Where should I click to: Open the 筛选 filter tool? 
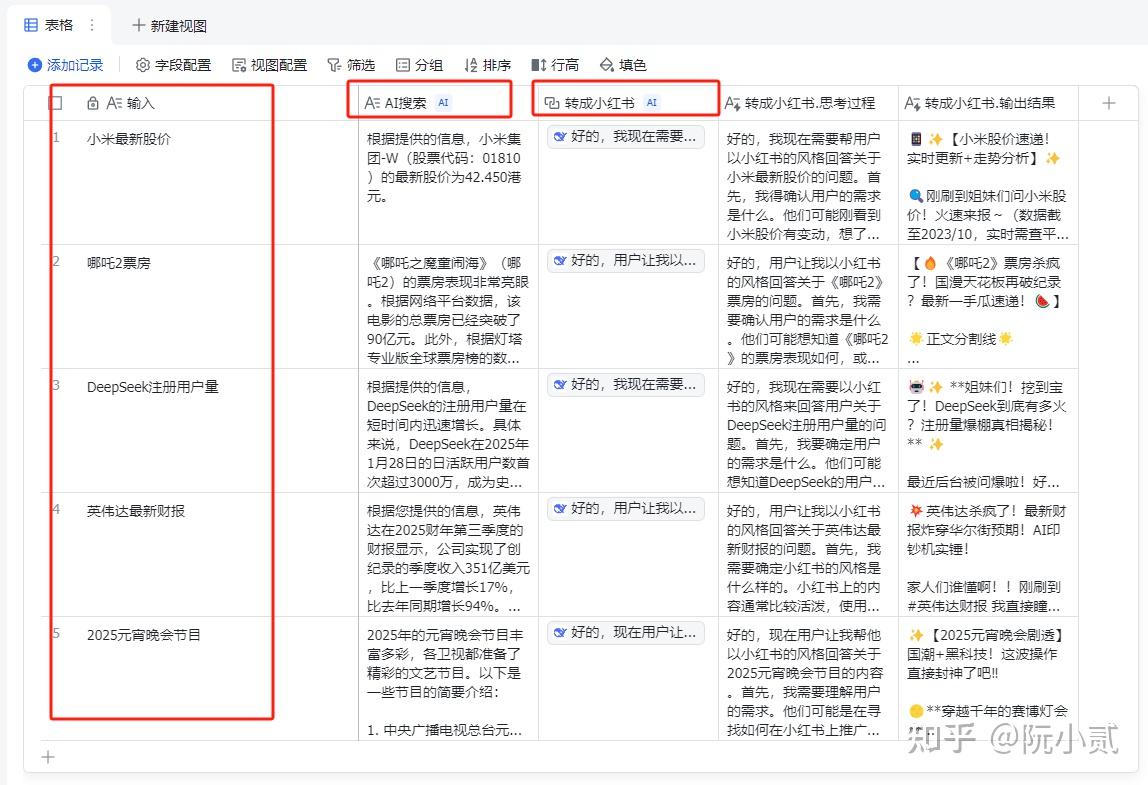pyautogui.click(x=351, y=65)
